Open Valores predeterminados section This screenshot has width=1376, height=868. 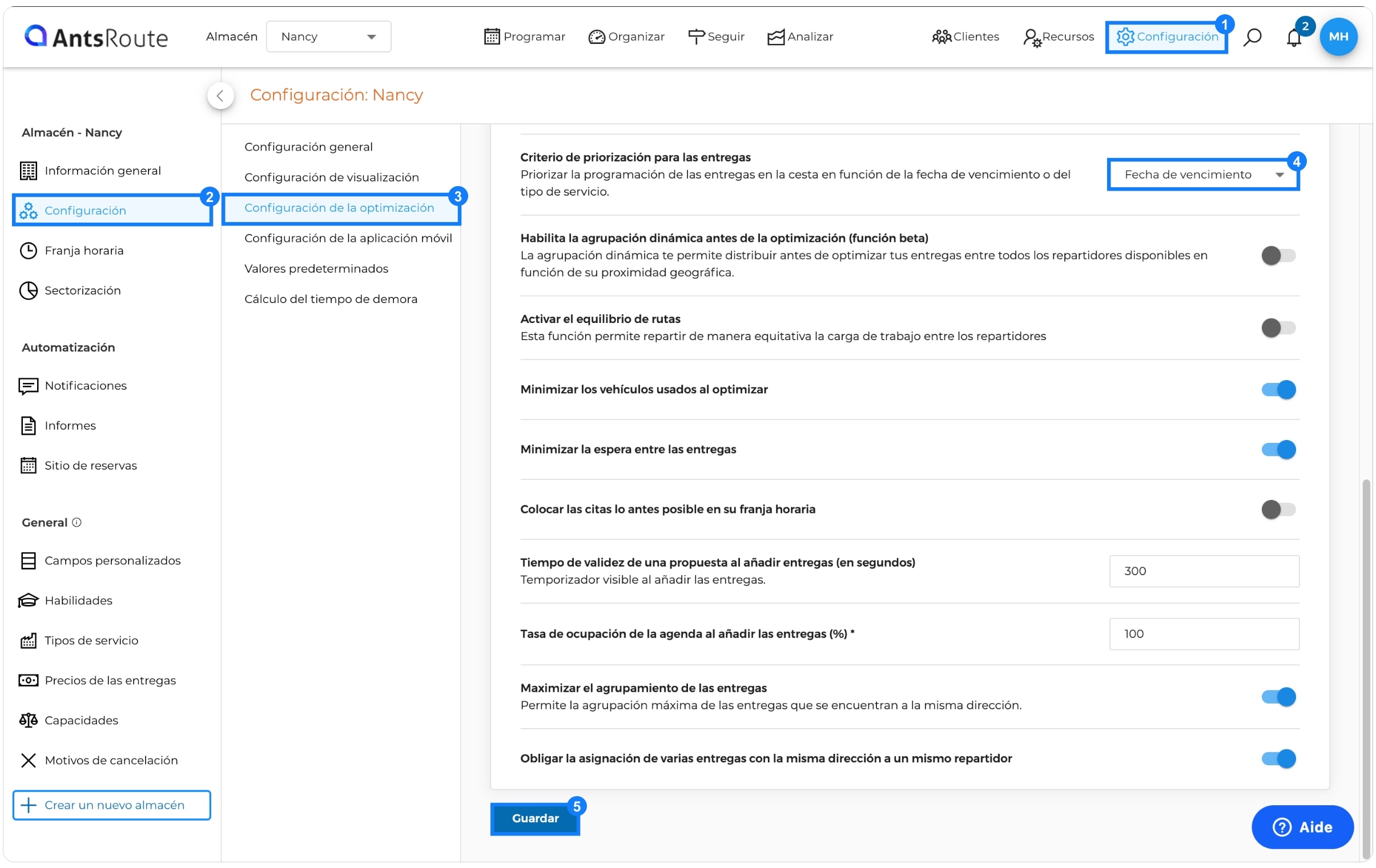(x=316, y=268)
